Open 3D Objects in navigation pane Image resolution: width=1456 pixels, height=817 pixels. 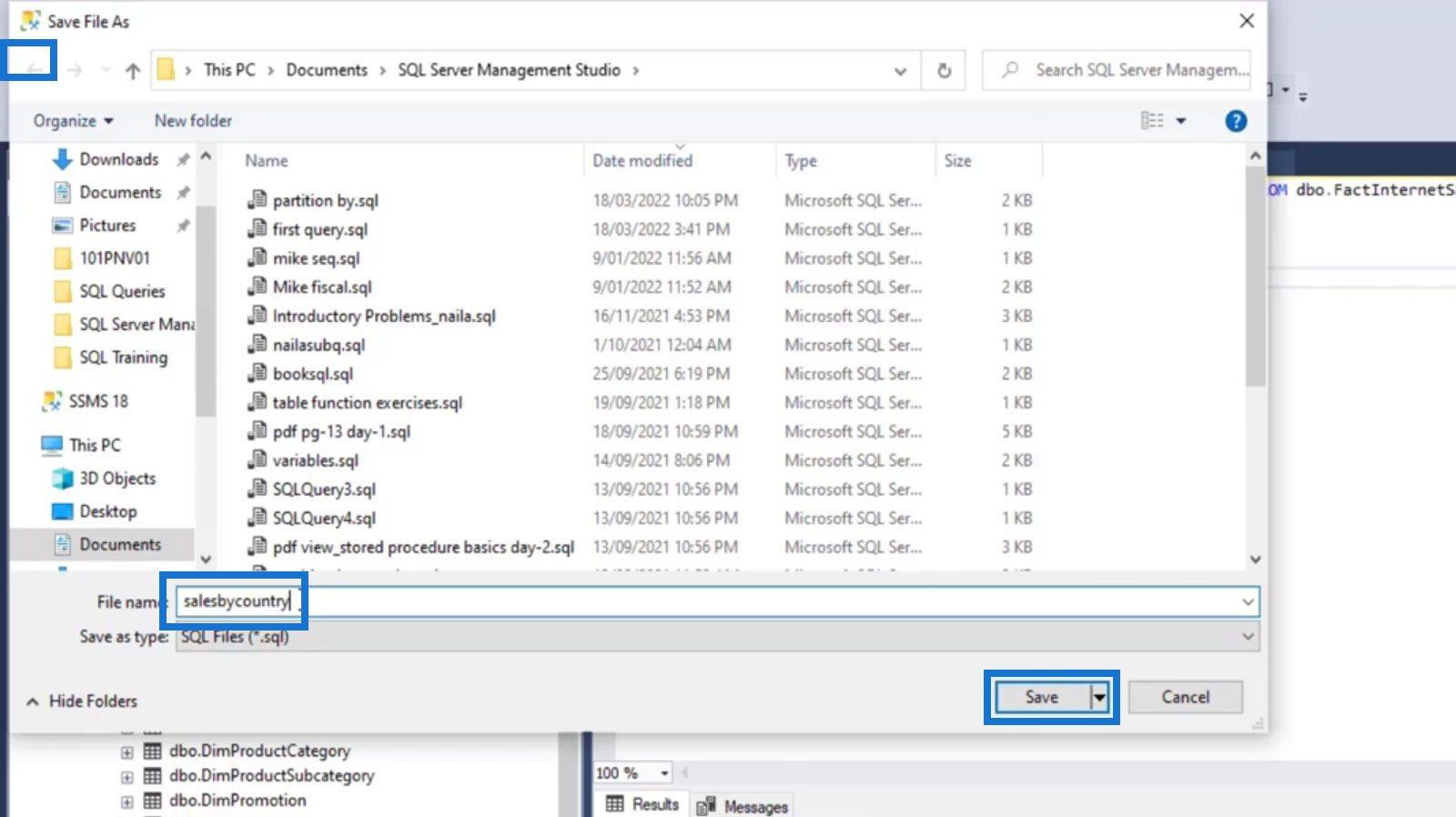[117, 478]
